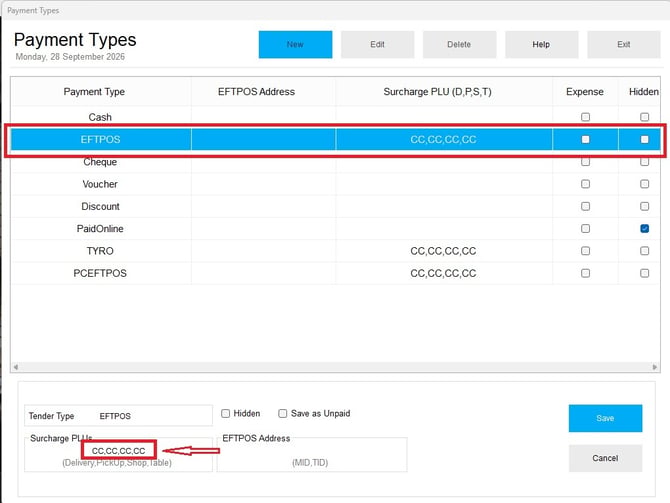Select the TYRO payment type row
The image size is (670, 503).
(335, 251)
